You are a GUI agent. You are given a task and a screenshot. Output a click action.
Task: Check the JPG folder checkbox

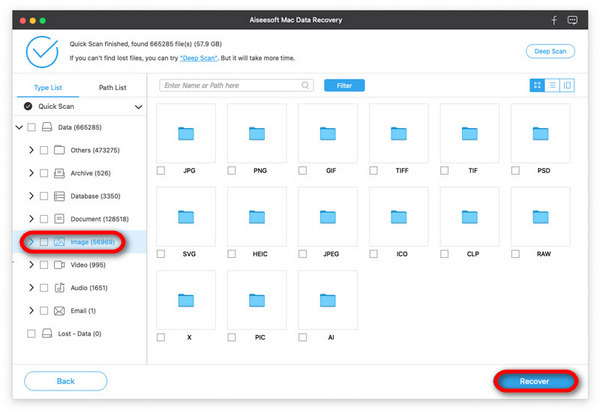[161, 170]
